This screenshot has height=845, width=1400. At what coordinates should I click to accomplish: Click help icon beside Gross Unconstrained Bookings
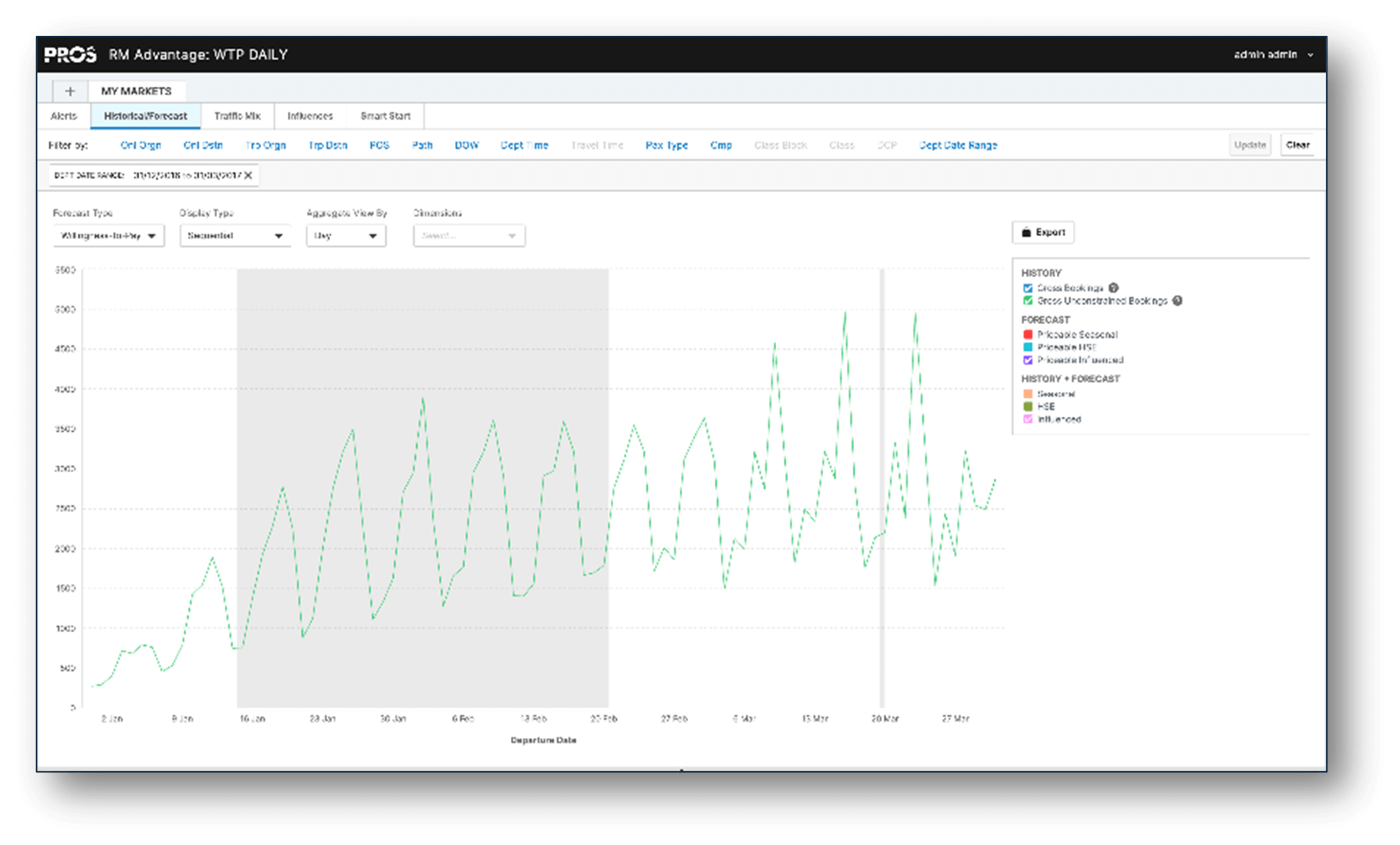tap(1177, 301)
